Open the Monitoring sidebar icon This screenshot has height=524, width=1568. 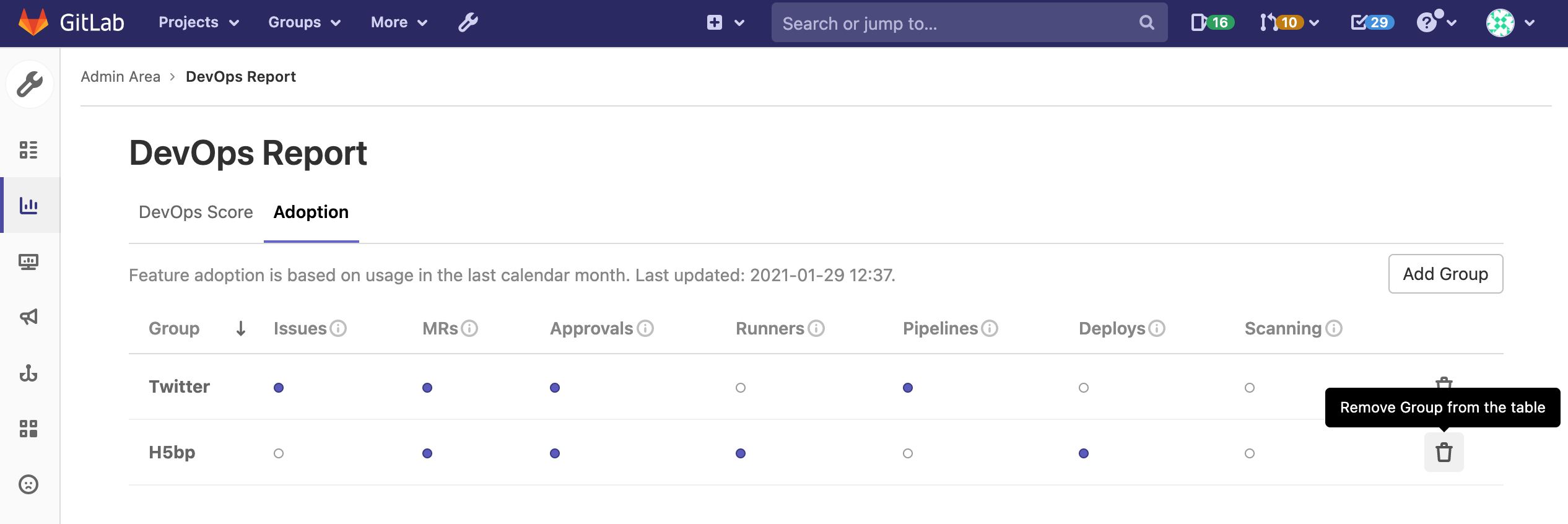coord(29,261)
